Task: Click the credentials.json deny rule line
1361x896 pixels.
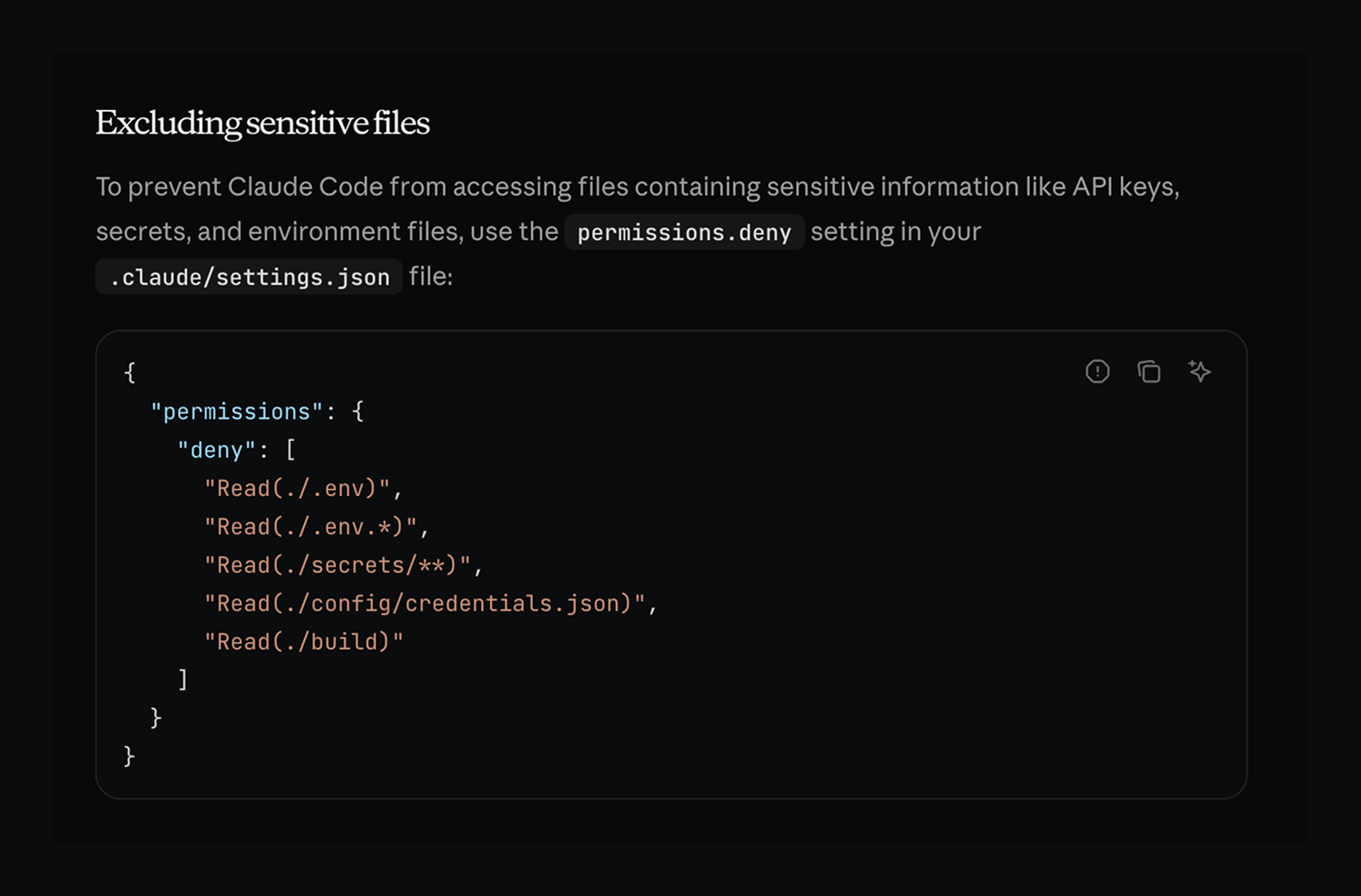Action: tap(425, 603)
